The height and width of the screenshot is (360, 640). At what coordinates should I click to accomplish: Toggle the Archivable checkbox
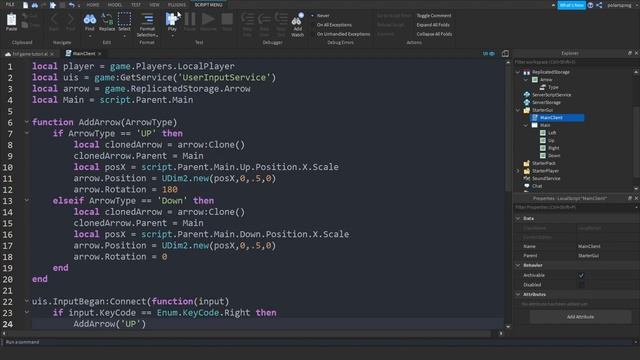coord(581,276)
